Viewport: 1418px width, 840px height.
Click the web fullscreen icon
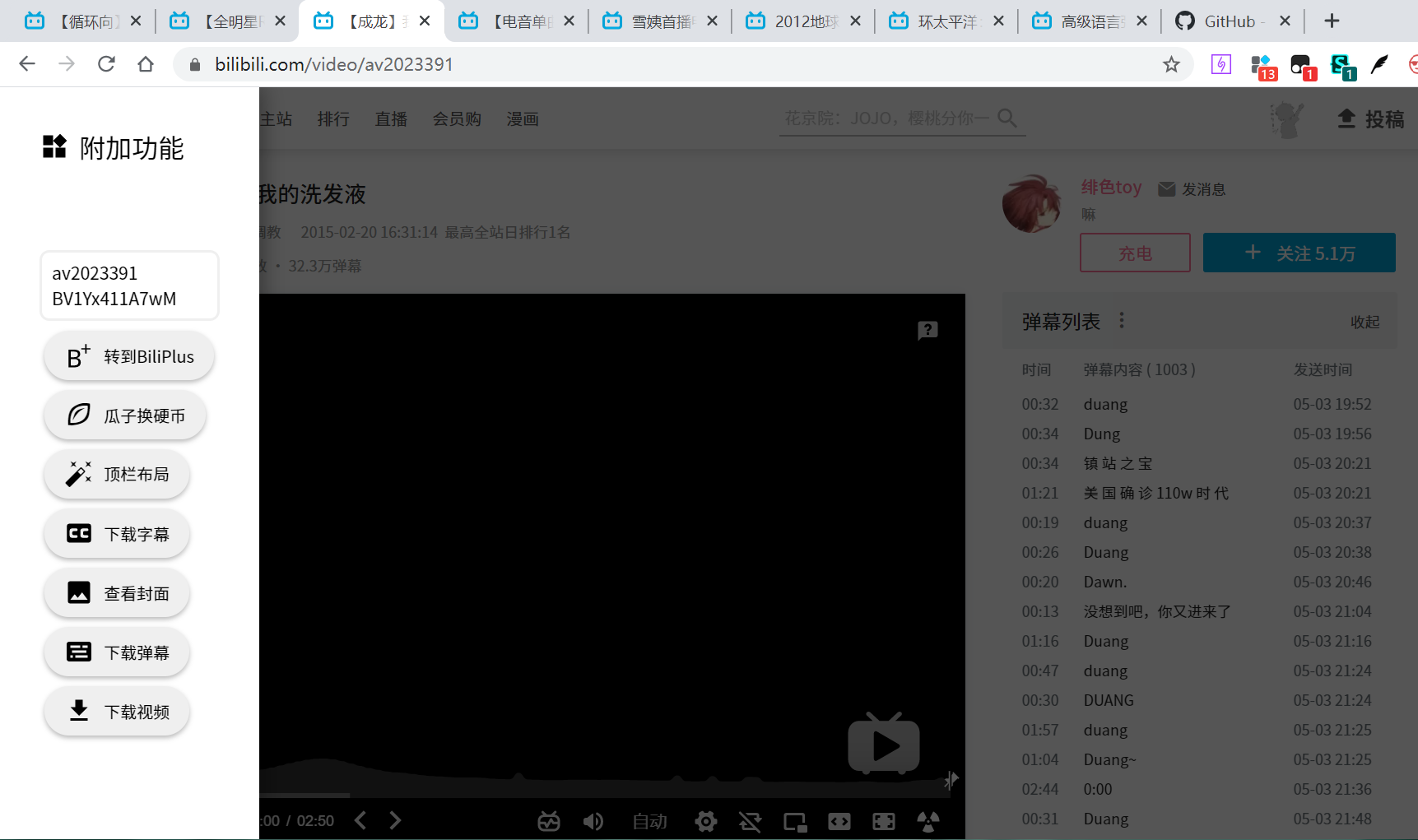(x=883, y=820)
